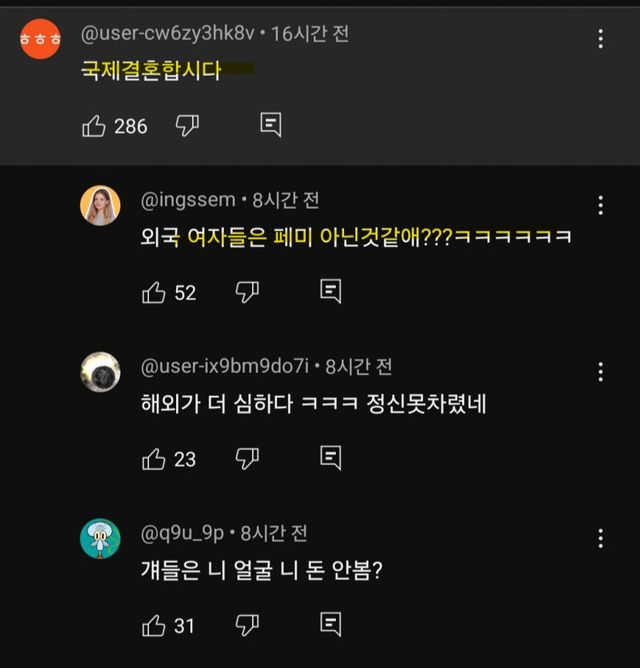Image resolution: width=640 pixels, height=668 pixels.
Task: Open @ingssem's profile via avatar
Action: point(100,205)
